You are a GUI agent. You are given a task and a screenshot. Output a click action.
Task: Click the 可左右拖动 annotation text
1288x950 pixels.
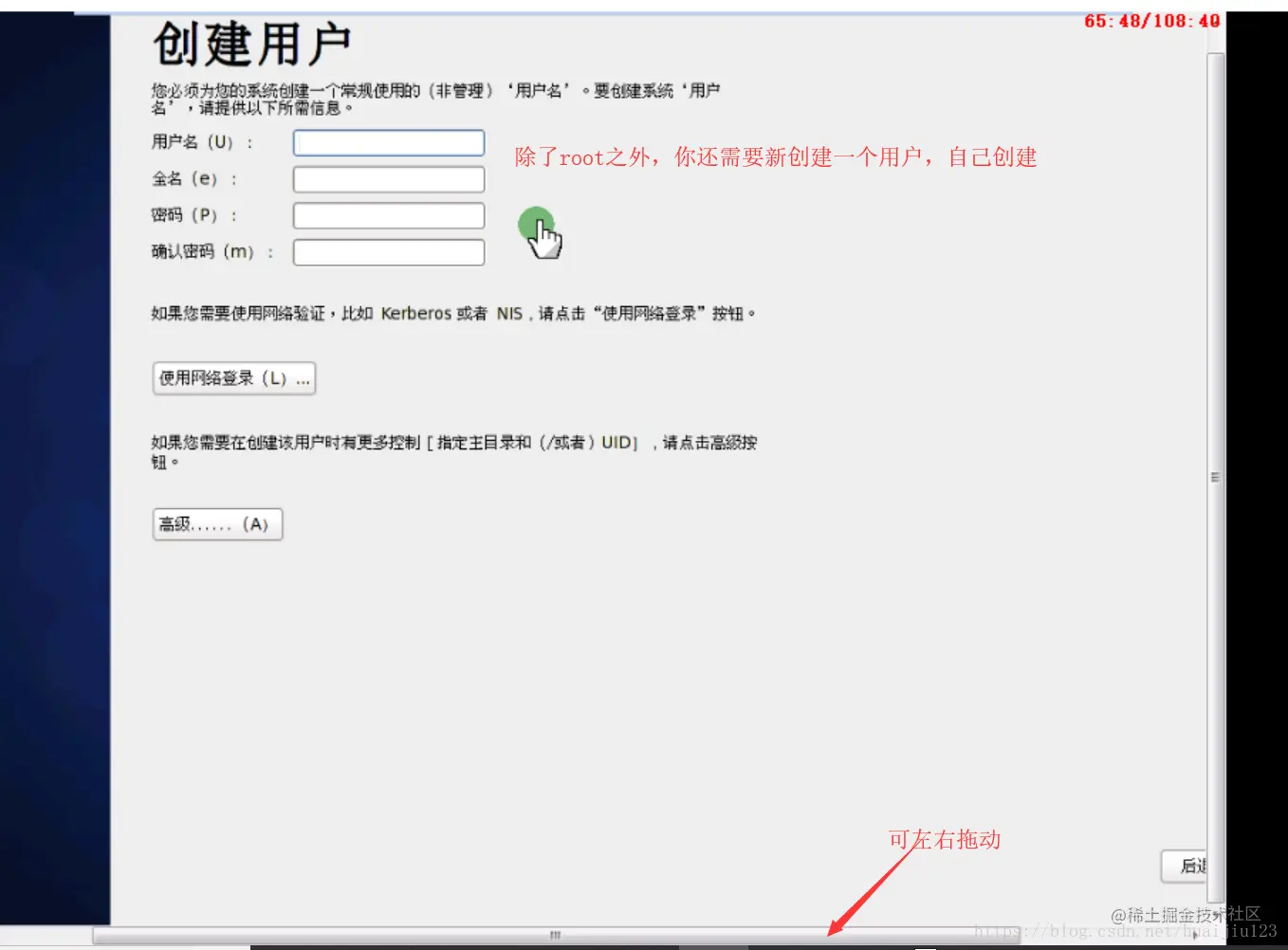coord(944,839)
